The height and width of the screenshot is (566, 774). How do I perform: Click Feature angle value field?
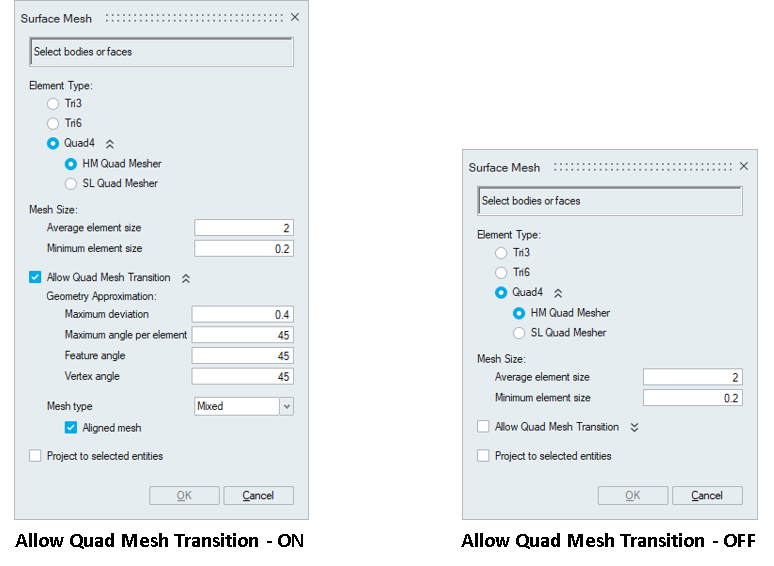click(x=242, y=356)
